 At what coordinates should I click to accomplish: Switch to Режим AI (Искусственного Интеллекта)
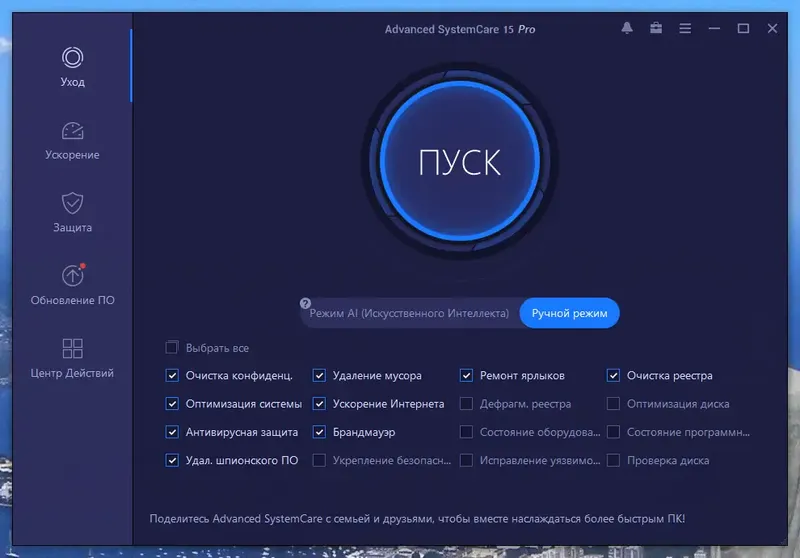coord(409,313)
